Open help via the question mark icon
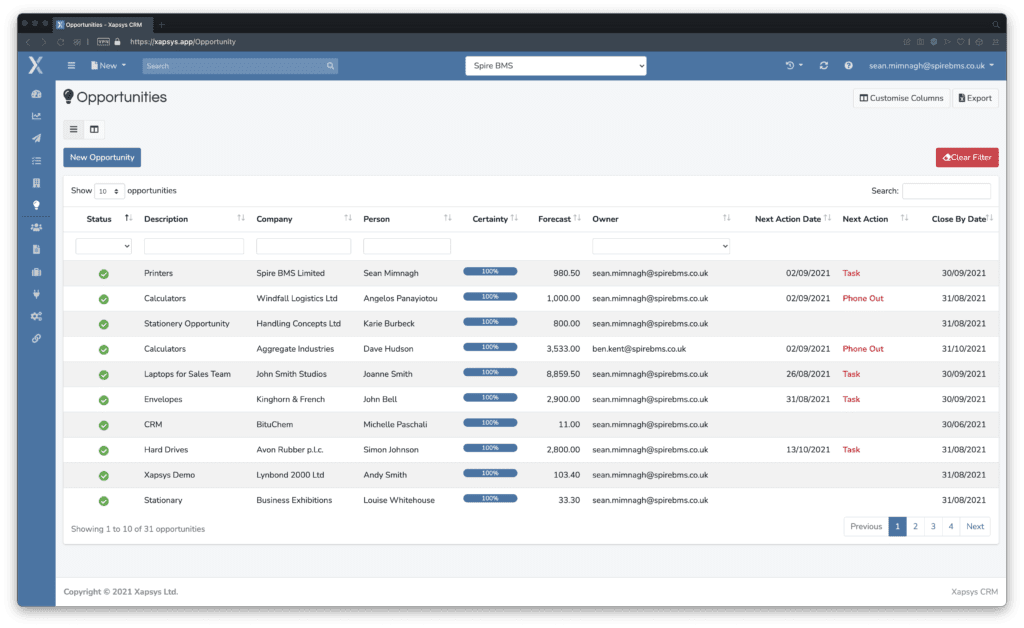Image resolution: width=1024 pixels, height=628 pixels. point(848,65)
